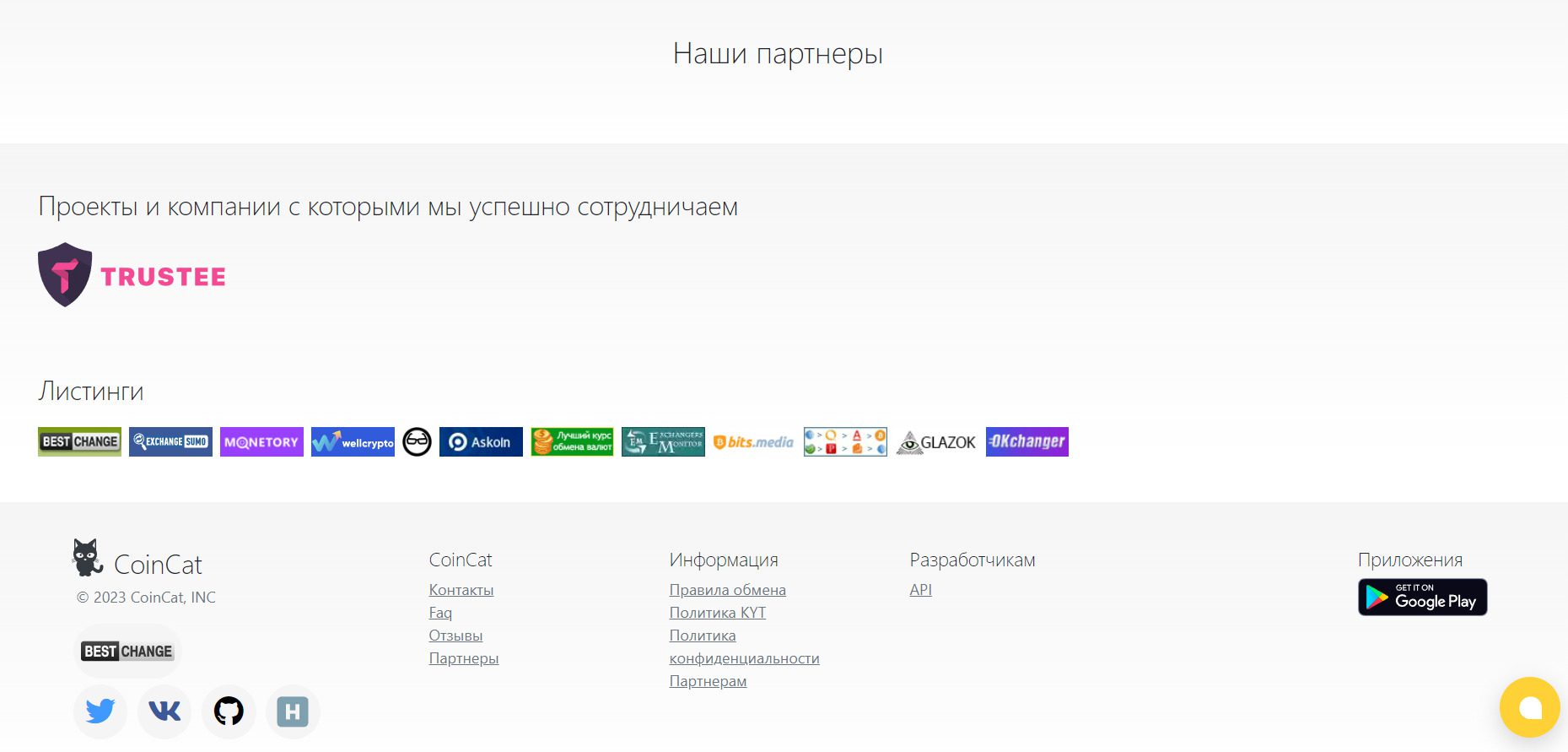Open the Отзывы reviews link

(455, 636)
